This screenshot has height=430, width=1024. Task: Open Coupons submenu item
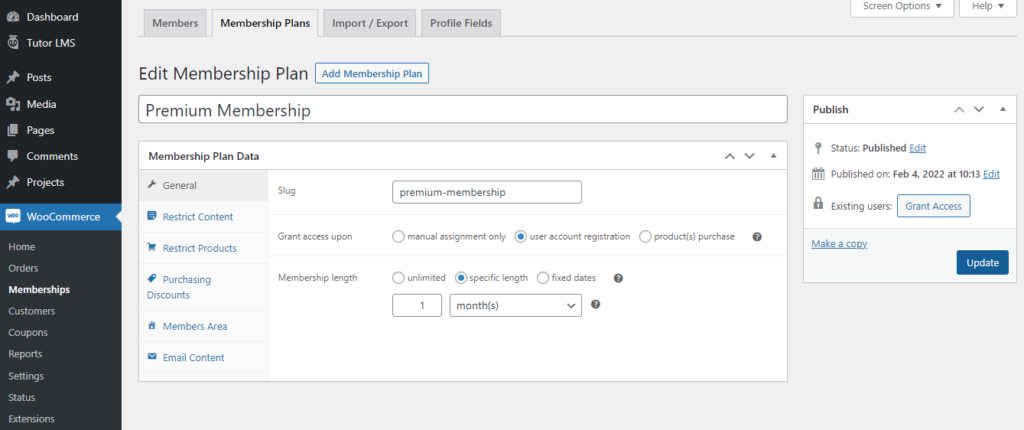click(28, 333)
